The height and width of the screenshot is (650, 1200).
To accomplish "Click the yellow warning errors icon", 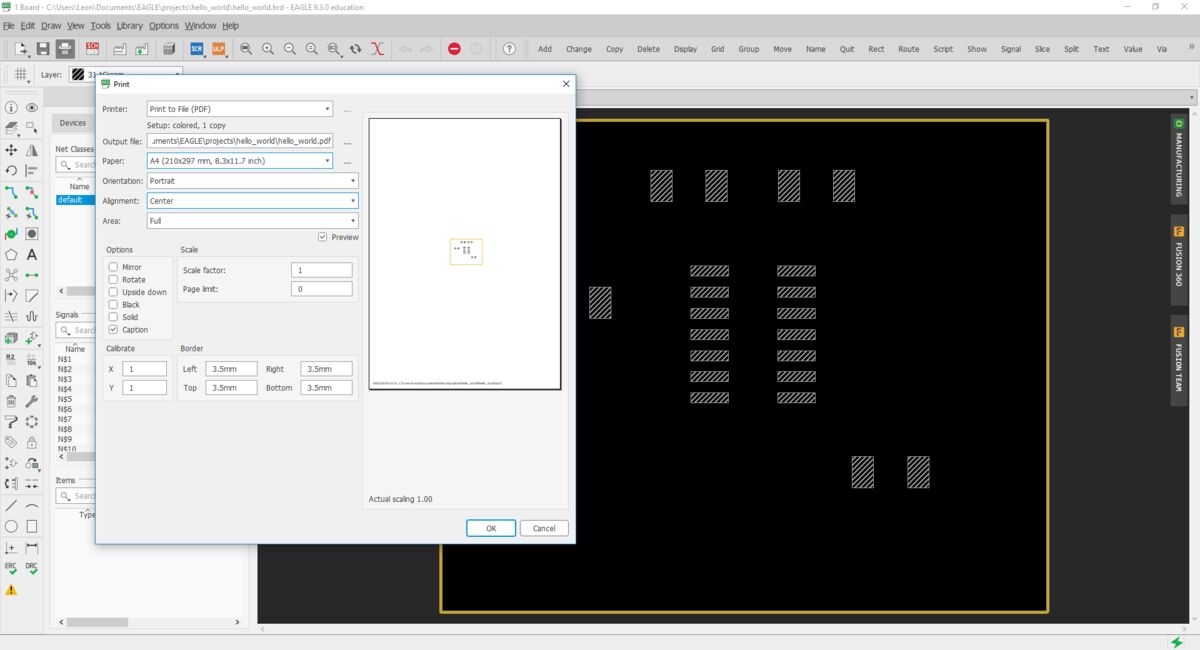I will (x=11, y=590).
